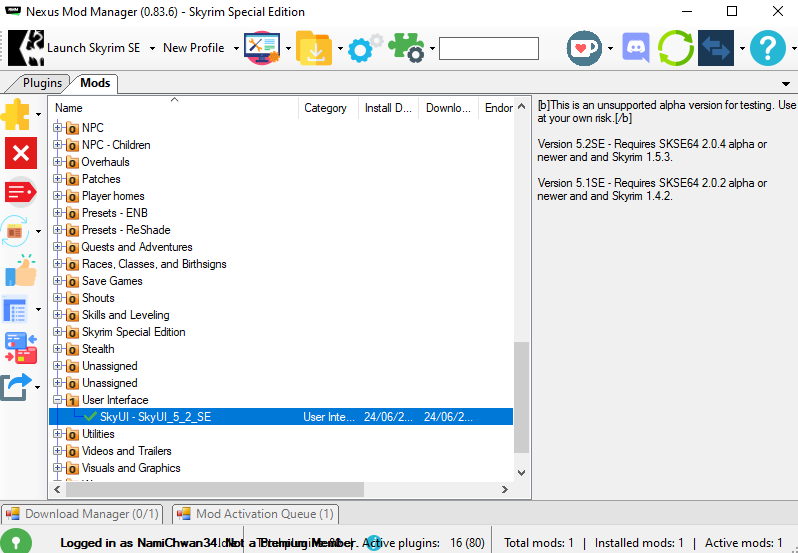Image resolution: width=798 pixels, height=553 pixels.
Task: Sort by the Install D... column header
Action: (x=388, y=108)
